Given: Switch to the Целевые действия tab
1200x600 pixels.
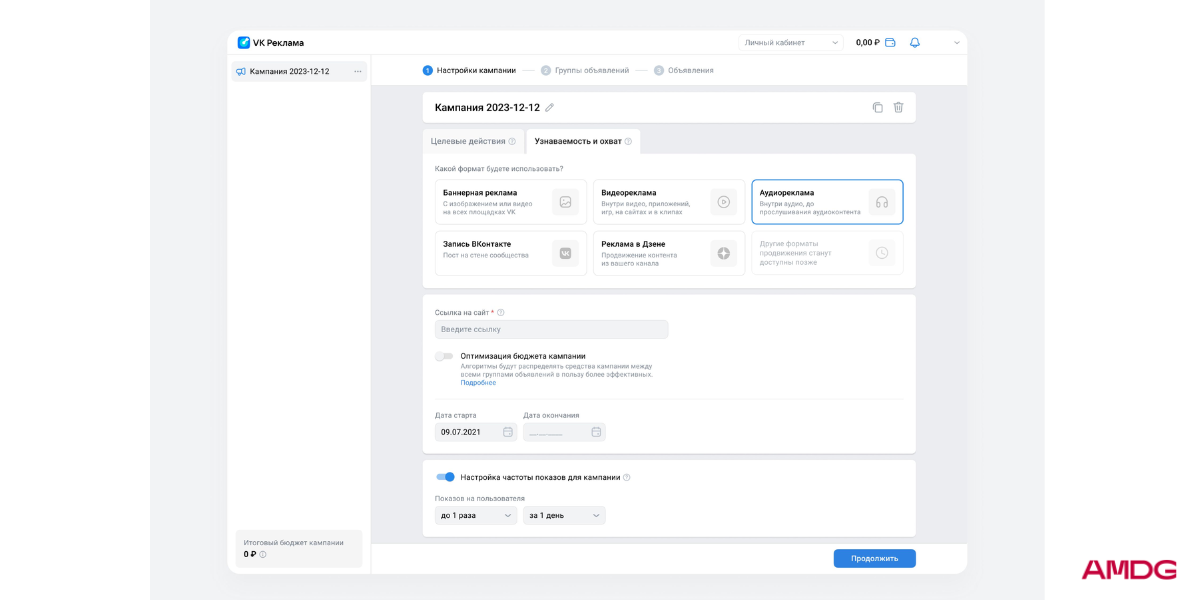Looking at the screenshot, I should [473, 141].
